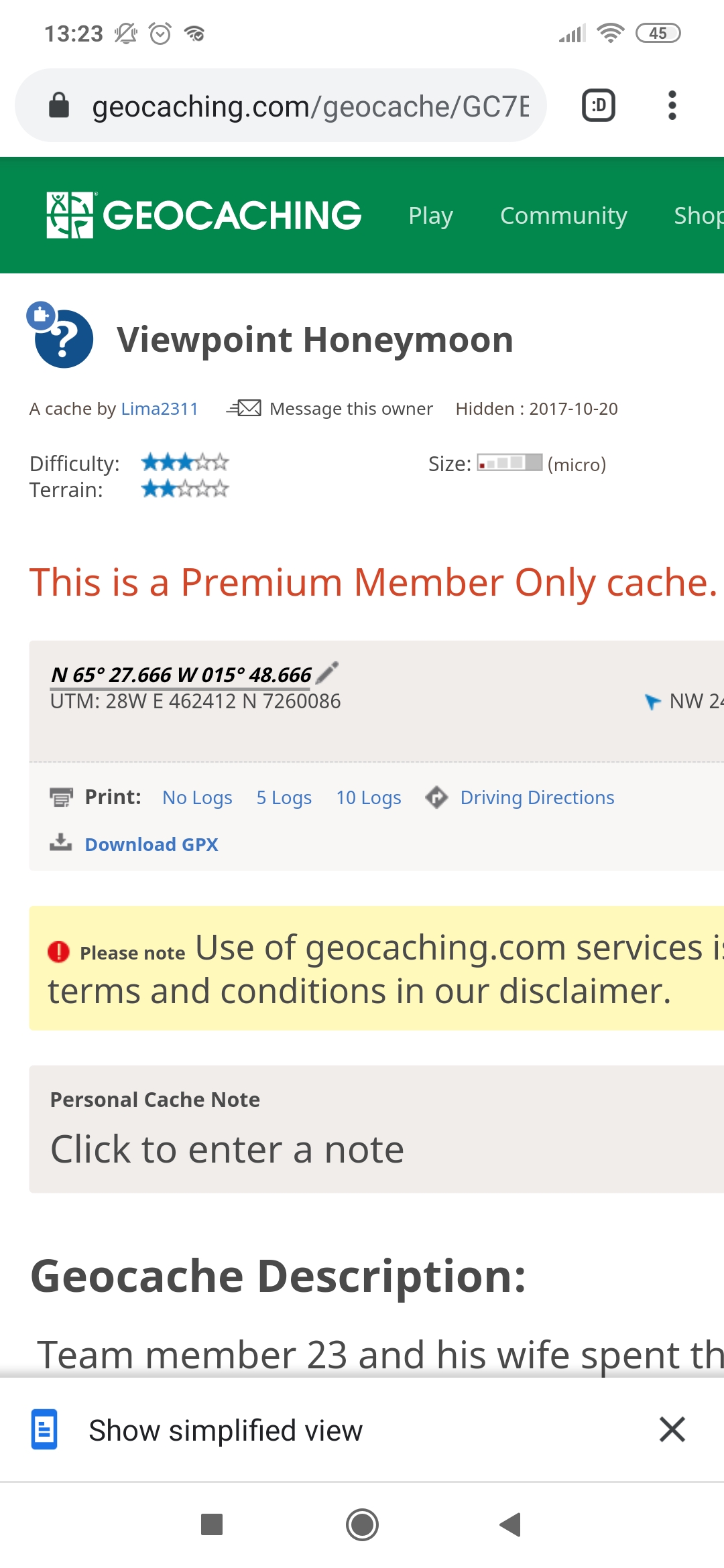Tap the envelope Message this owner icon
This screenshot has height=1568, width=724.
point(245,408)
